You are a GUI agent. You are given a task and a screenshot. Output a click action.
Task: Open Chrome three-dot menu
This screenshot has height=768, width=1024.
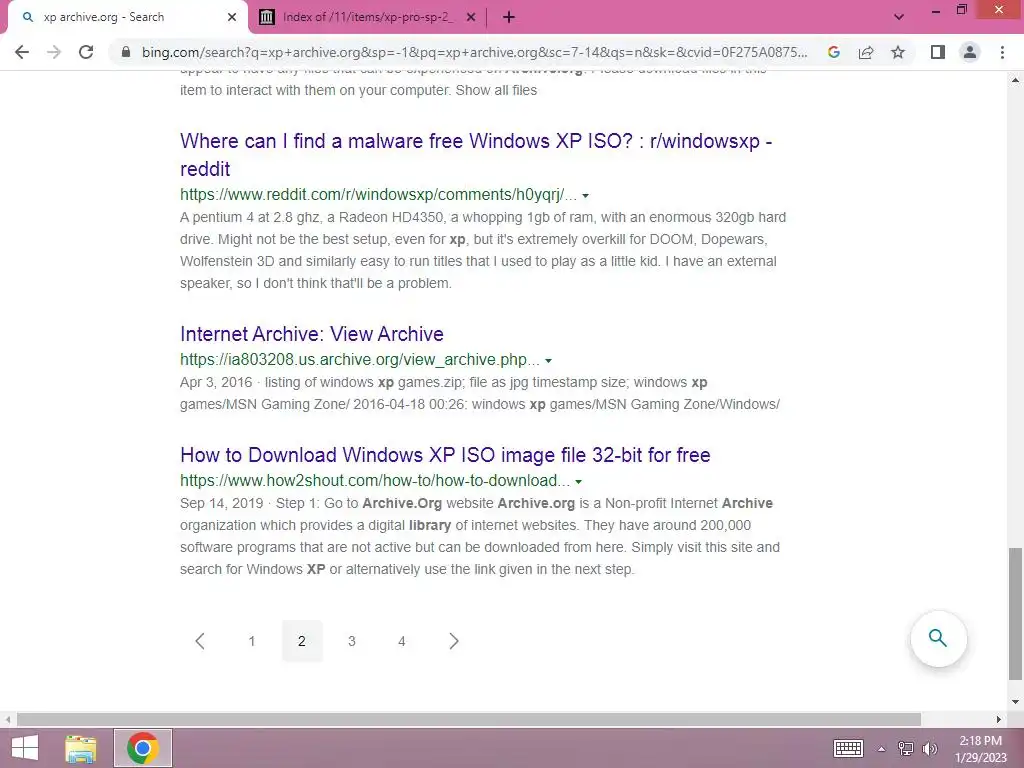pos(1002,52)
